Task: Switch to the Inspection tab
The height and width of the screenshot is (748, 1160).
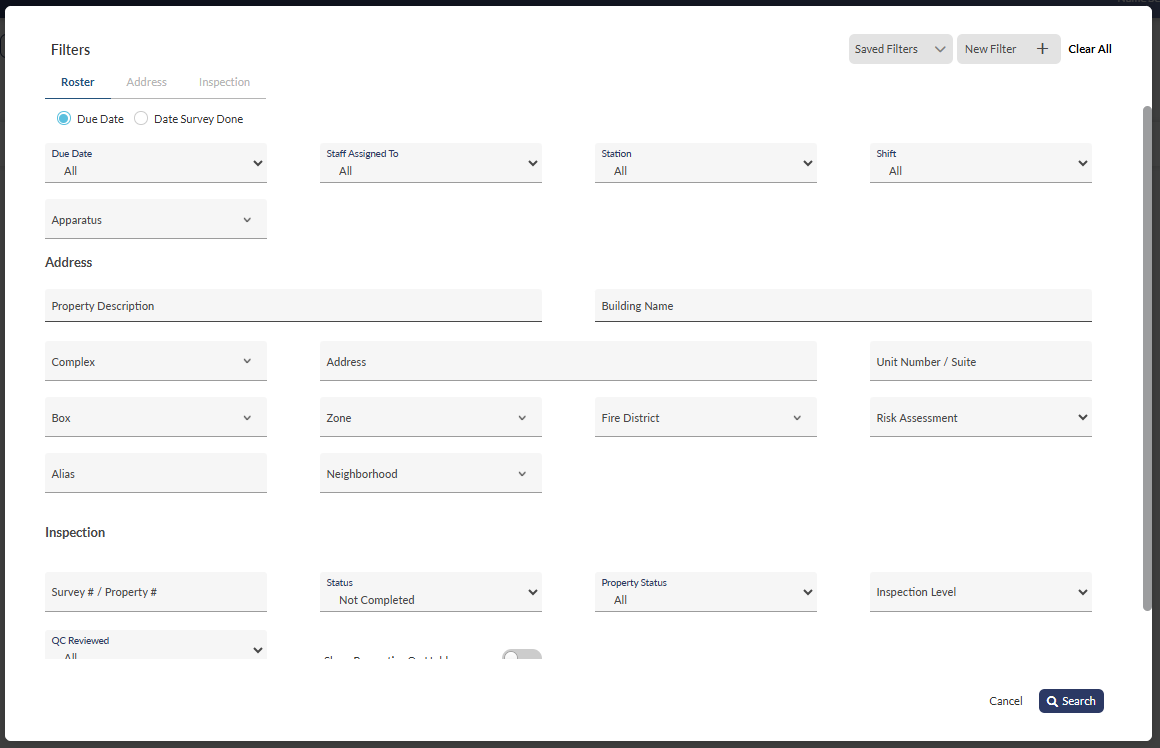Action: (224, 82)
